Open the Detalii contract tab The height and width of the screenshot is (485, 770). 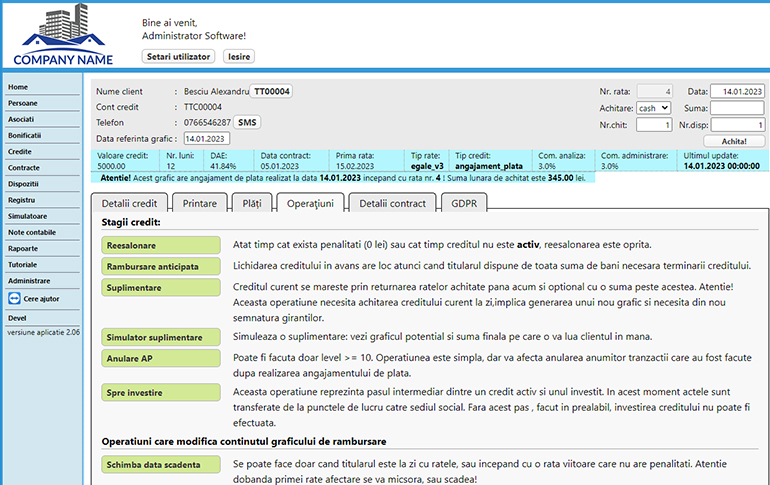coord(392,203)
